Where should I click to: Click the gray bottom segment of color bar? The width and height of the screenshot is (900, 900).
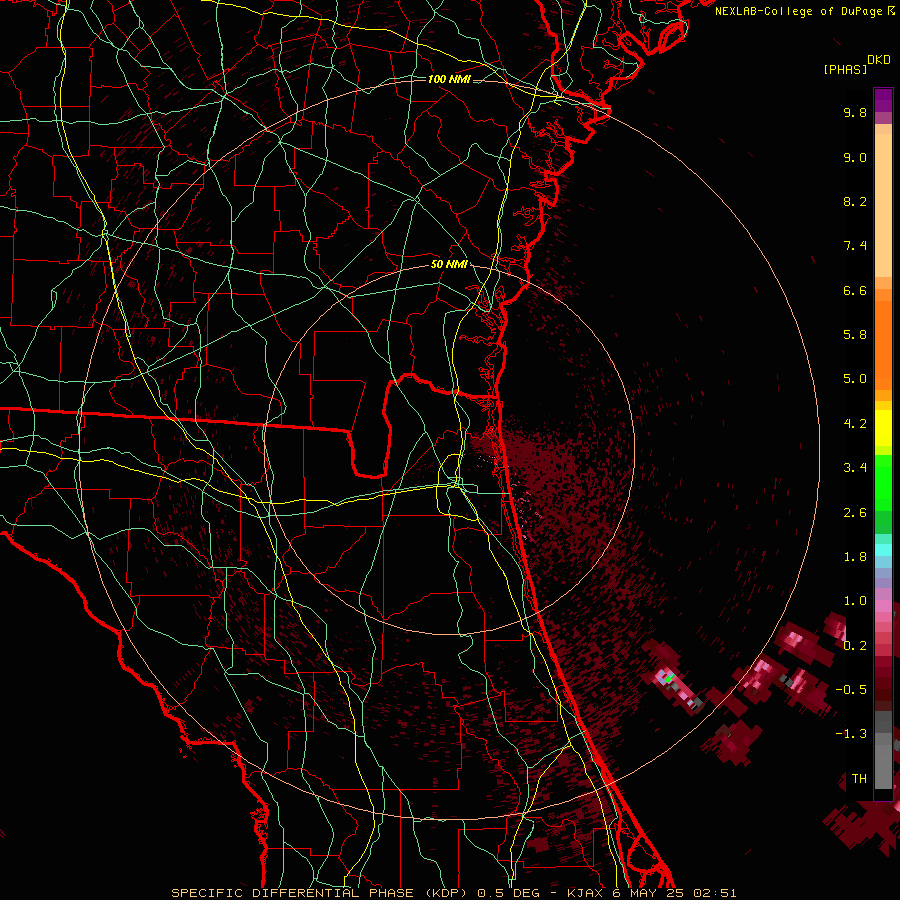tap(883, 766)
